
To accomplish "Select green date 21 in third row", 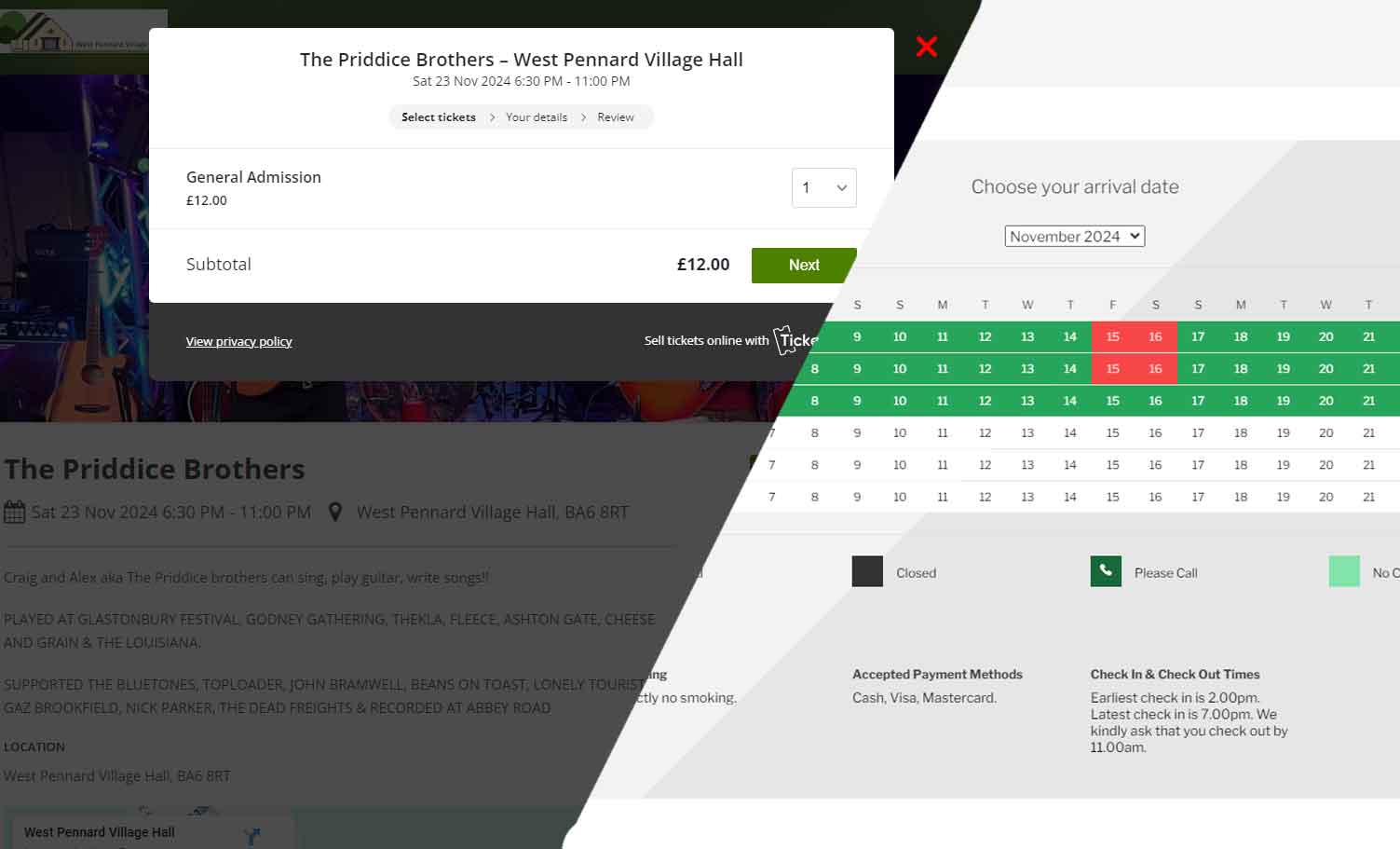I will pyautogui.click(x=1369, y=401).
